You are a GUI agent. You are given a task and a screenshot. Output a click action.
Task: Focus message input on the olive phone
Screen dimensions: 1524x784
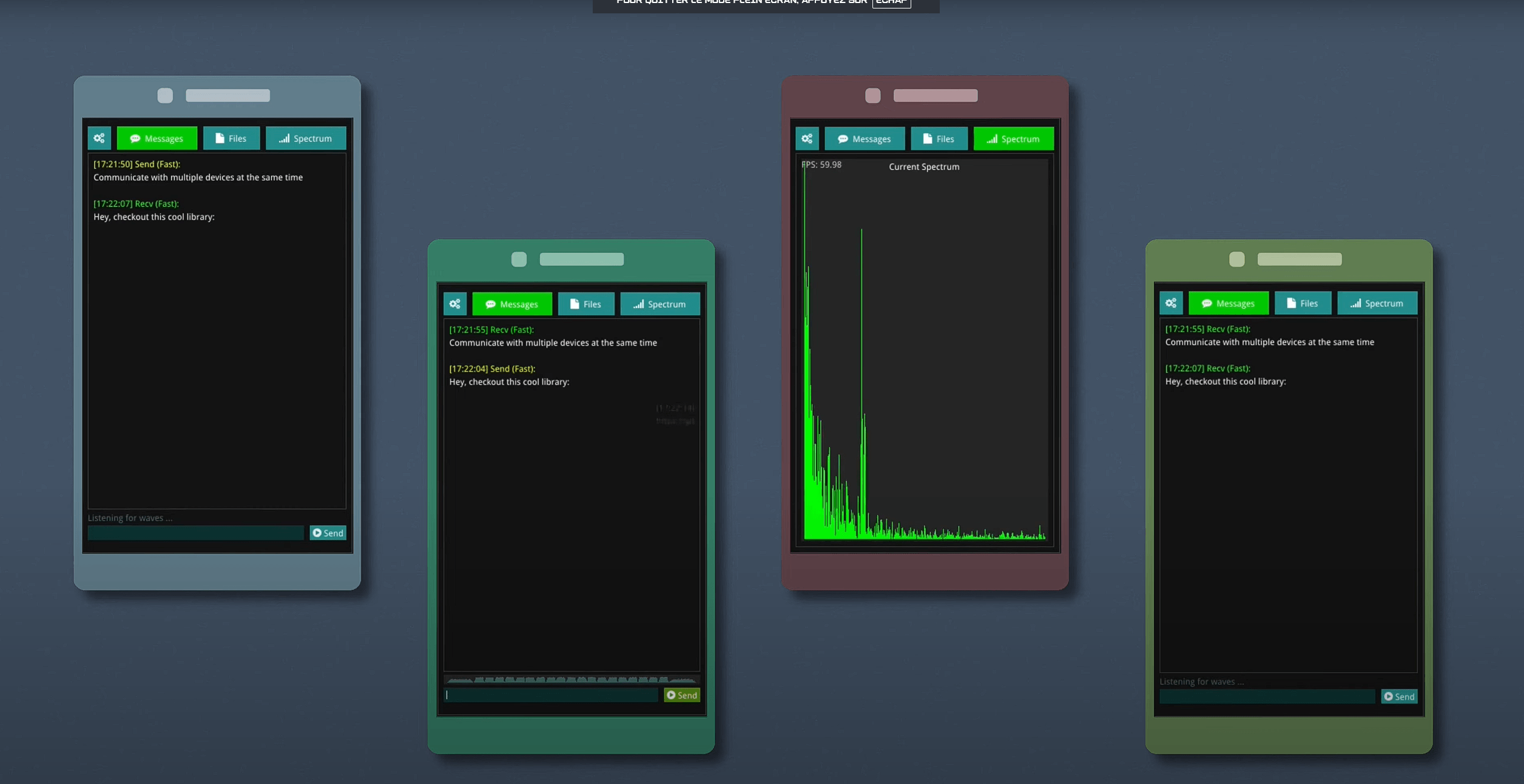[1267, 697]
